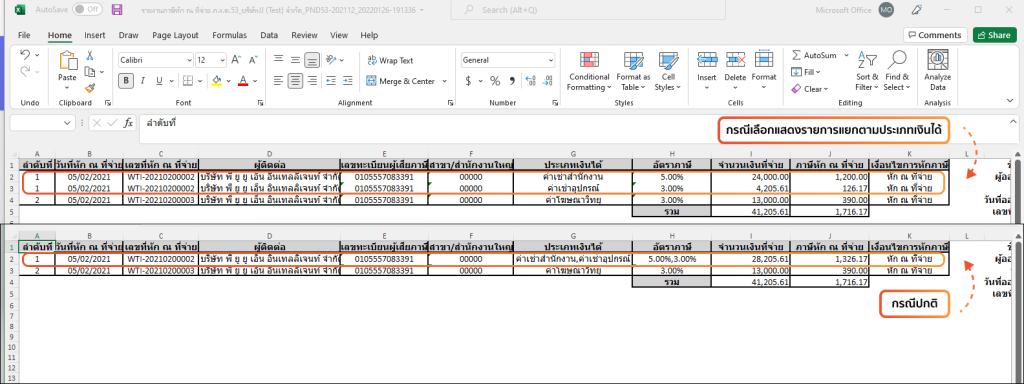Toggle Underline formatting
1024x384 pixels.
159,81
